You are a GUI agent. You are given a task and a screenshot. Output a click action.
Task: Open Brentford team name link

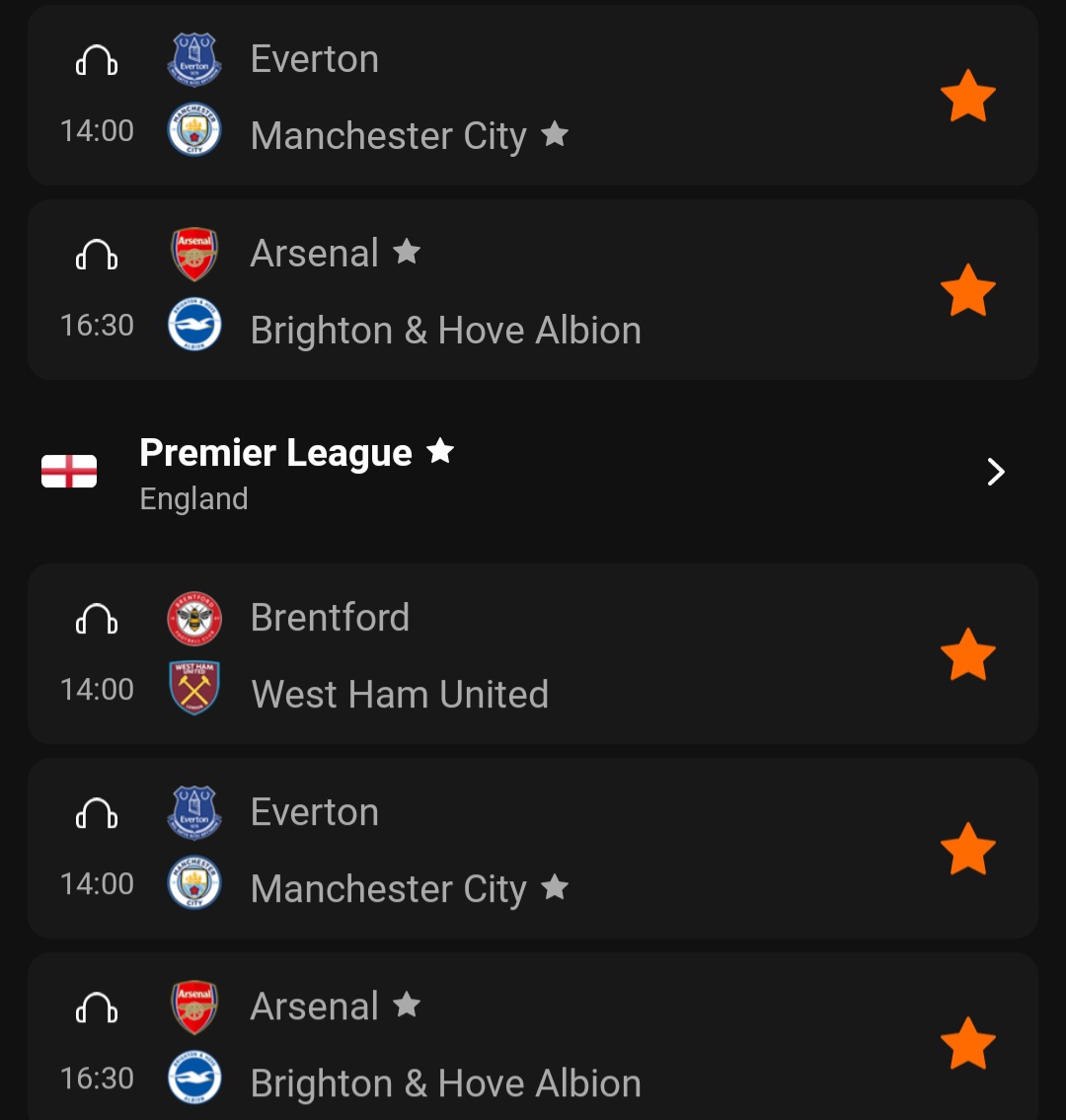tap(330, 618)
